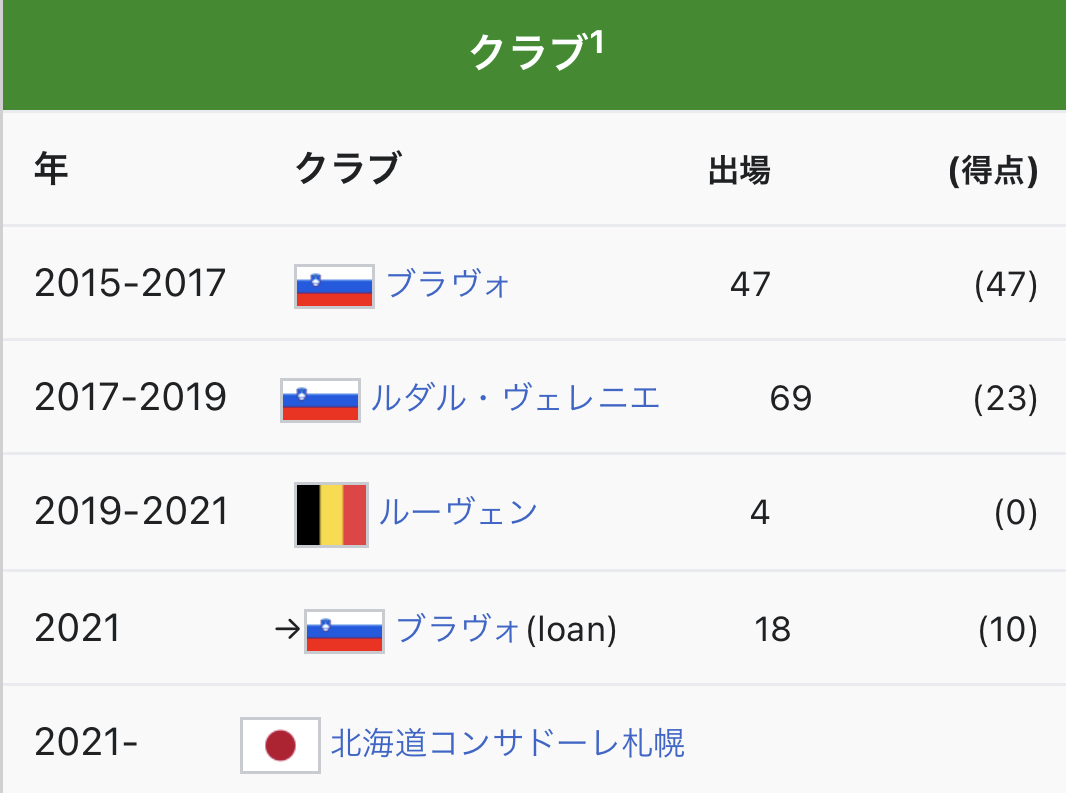Click the 69 appearances cell
Viewport: 1066px width, 793px height.
pos(790,400)
